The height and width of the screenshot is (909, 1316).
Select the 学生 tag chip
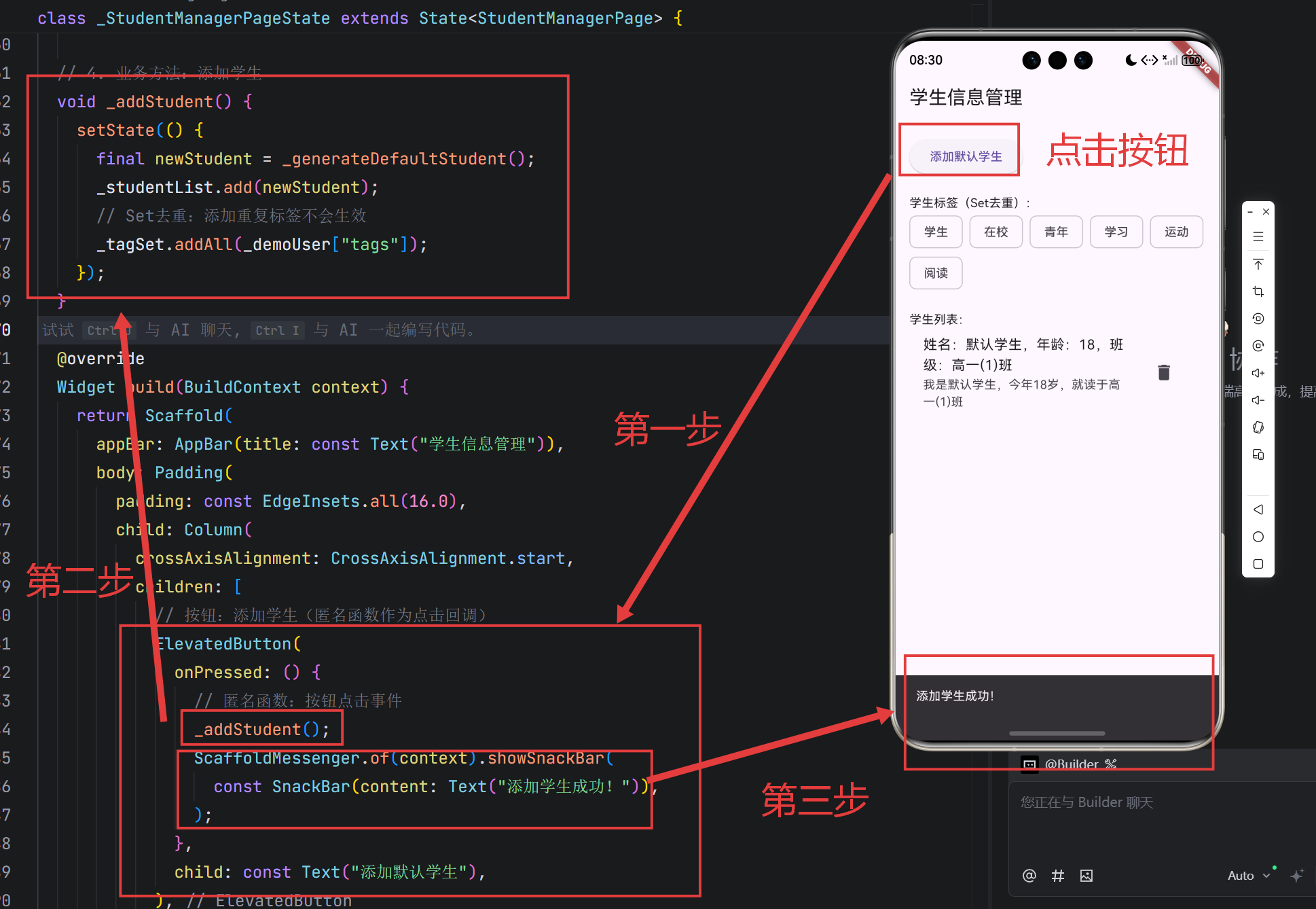coord(935,232)
